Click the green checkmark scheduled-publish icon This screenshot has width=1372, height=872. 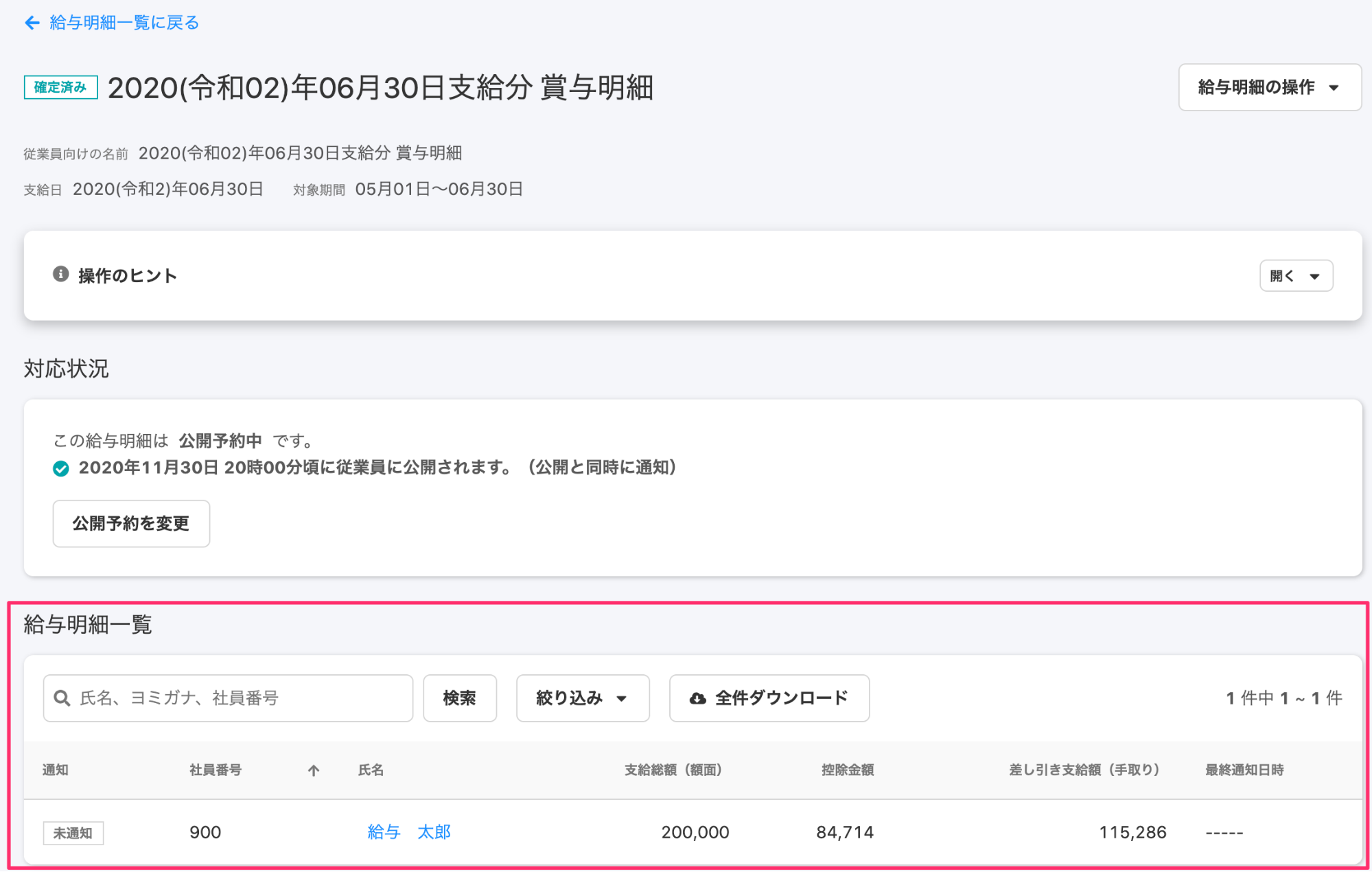pos(60,468)
